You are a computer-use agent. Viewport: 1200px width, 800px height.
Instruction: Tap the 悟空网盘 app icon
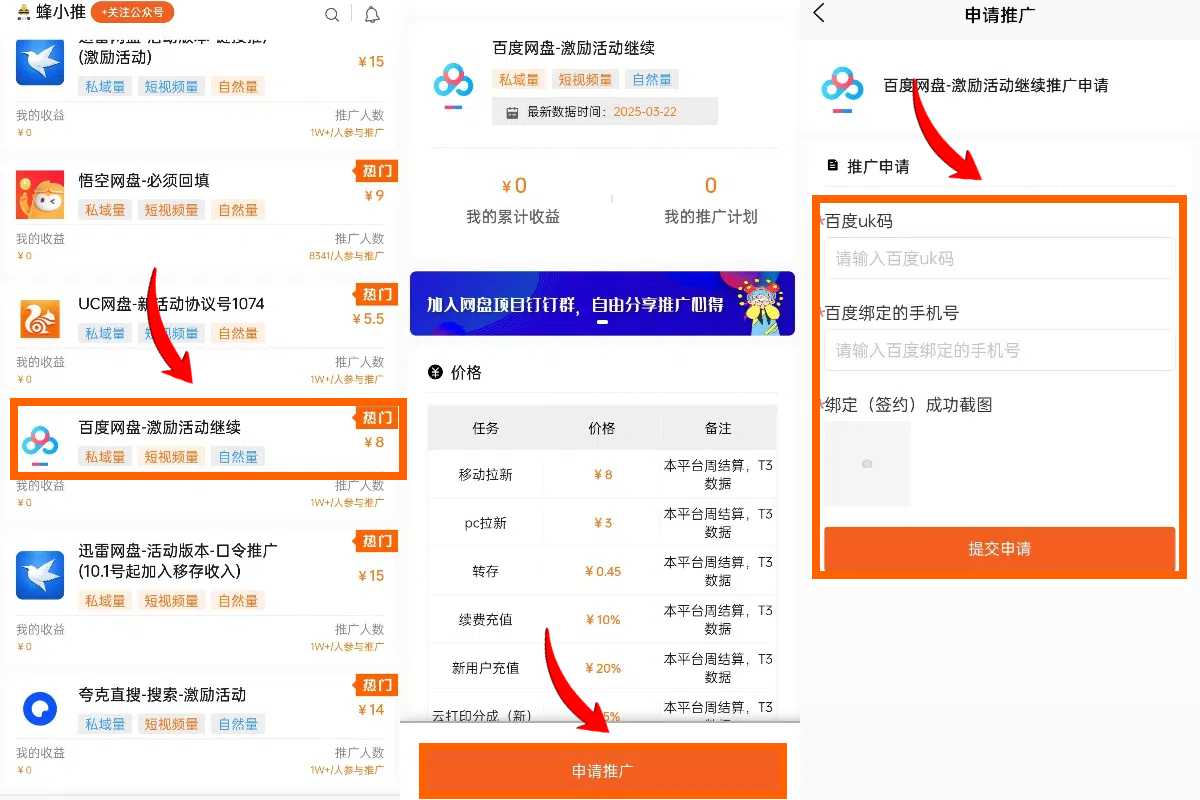click(40, 194)
